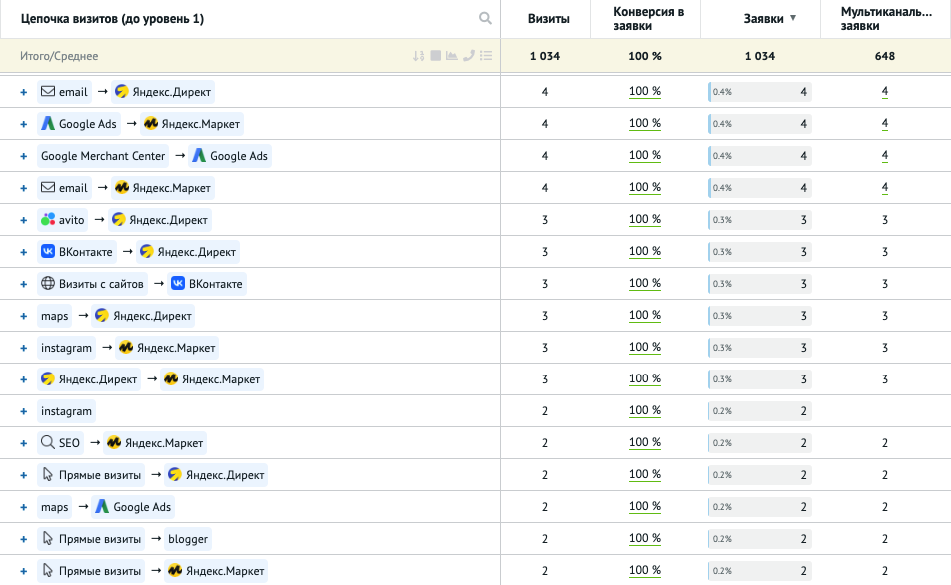The width and height of the screenshot is (951, 585).
Task: Click the area chart icon in totals row
Action: tap(452, 56)
